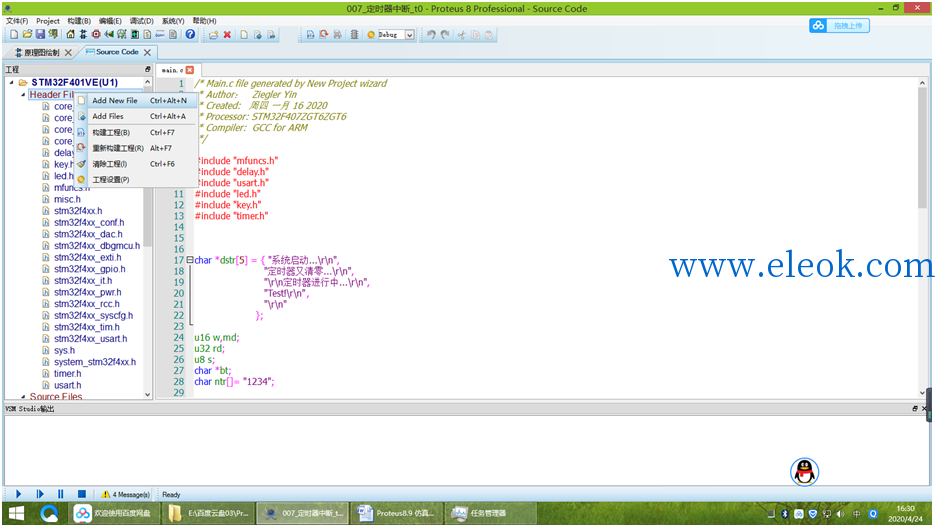The height and width of the screenshot is (527, 935).
Task: Switch to the 原理图绘制 tab
Action: 41,52
